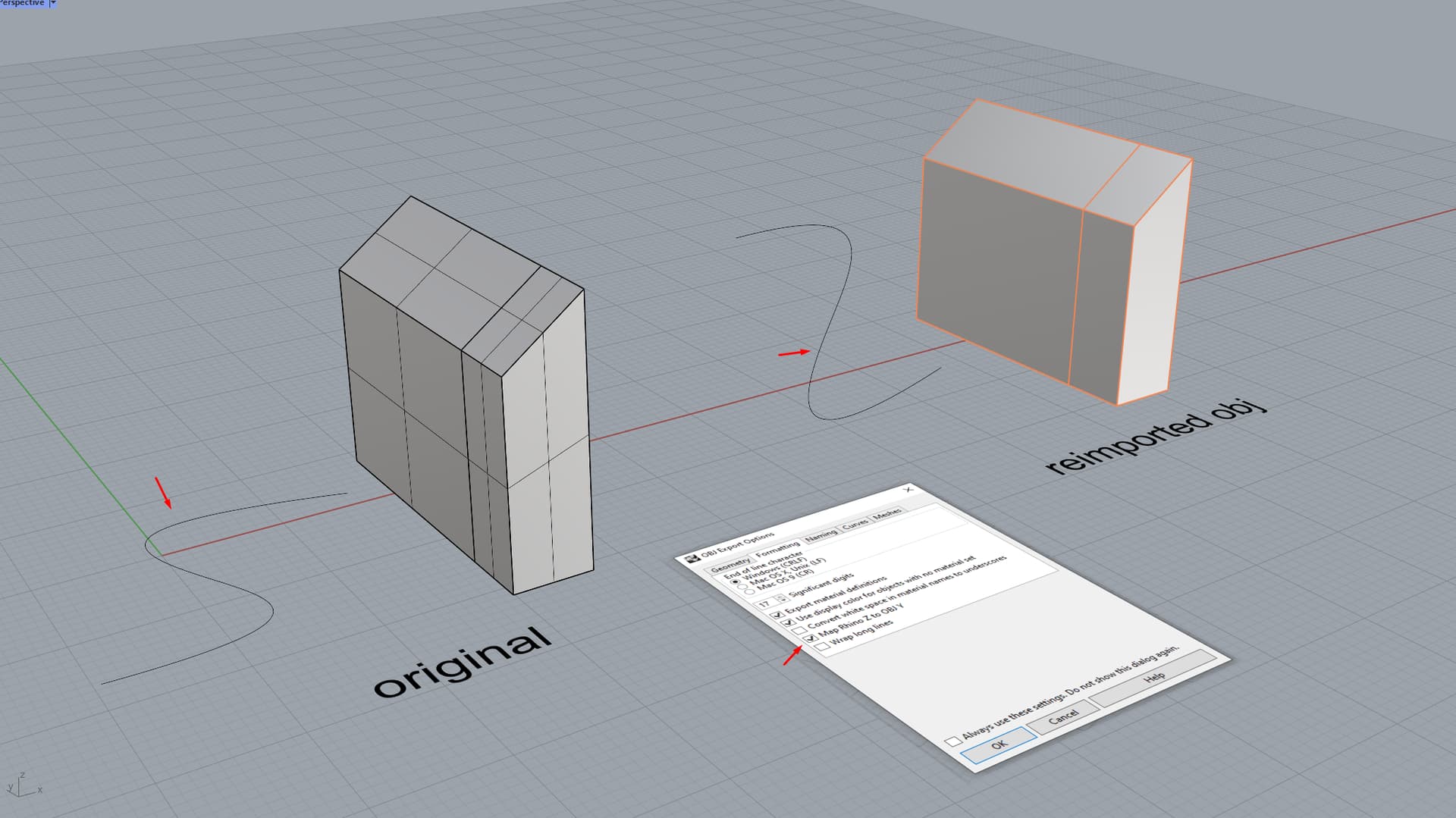Click the Cancel button
1456x818 pixels.
pyautogui.click(x=1063, y=716)
